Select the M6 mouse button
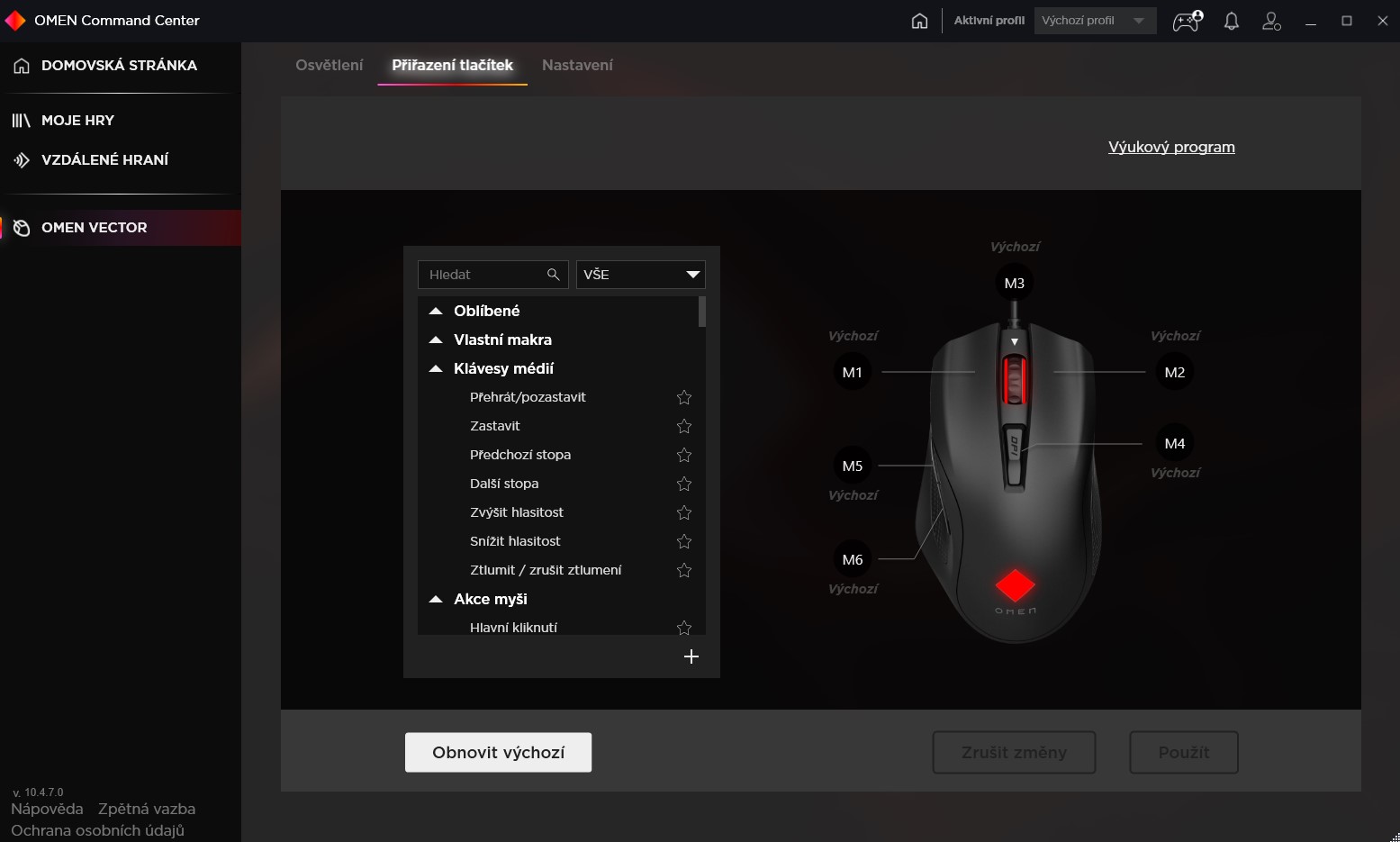 click(x=852, y=559)
